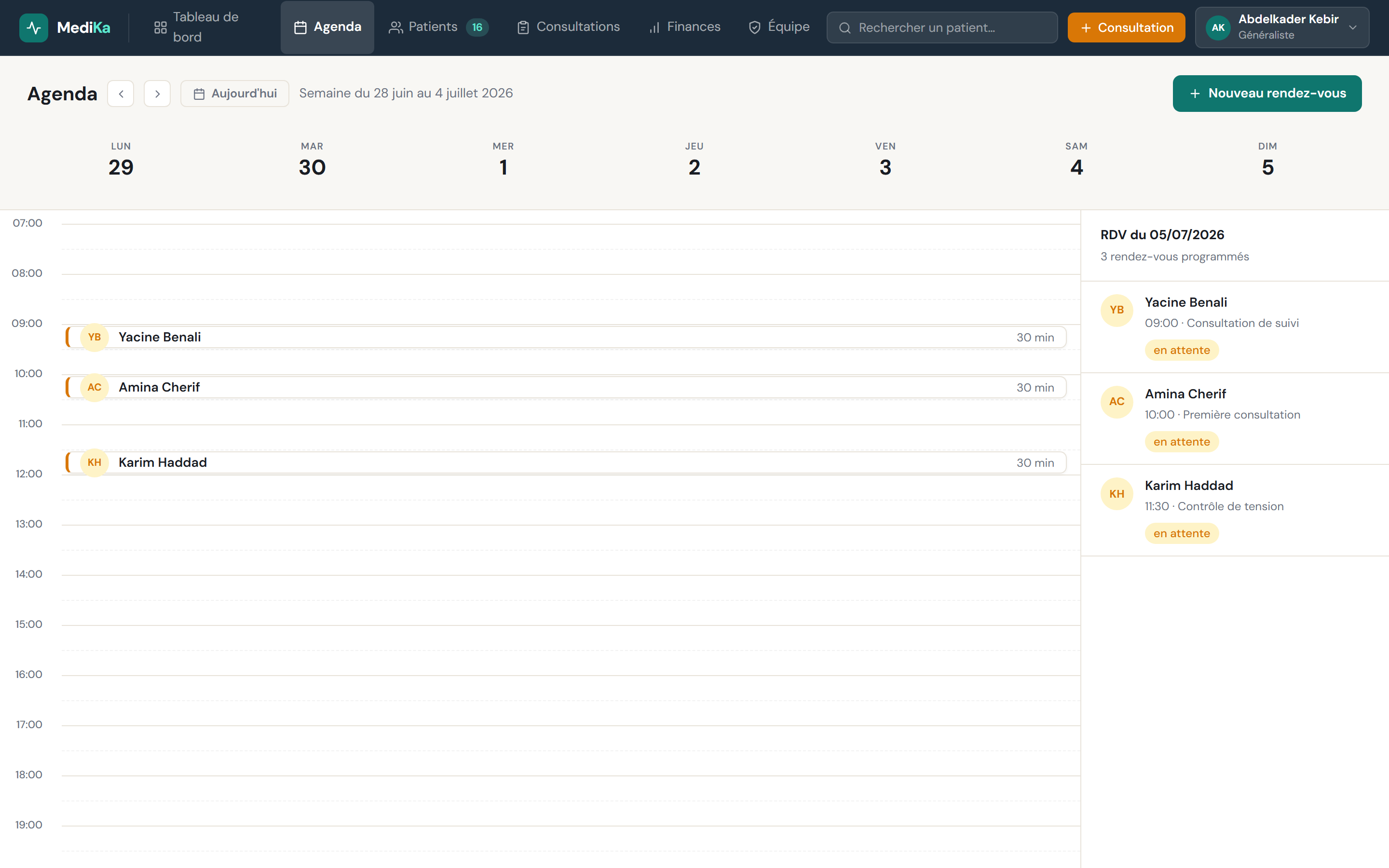Click Amina Cherif's en attente status badge
This screenshot has width=1389, height=868.
(x=1181, y=442)
